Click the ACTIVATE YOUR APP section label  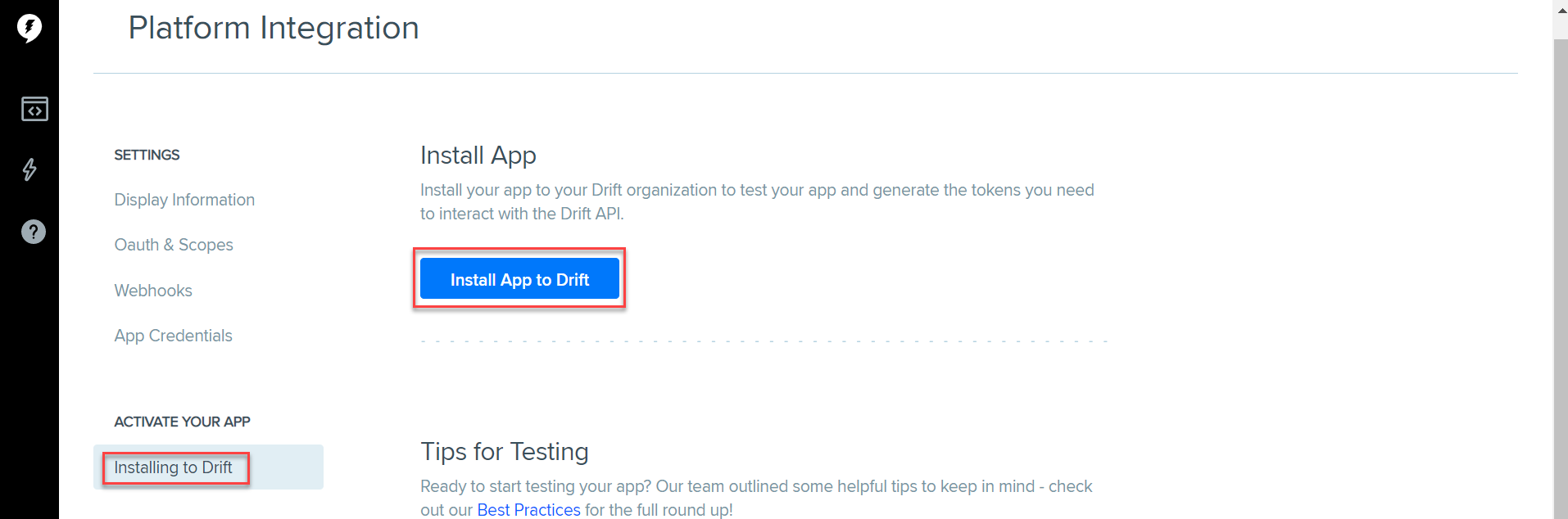coord(182,422)
